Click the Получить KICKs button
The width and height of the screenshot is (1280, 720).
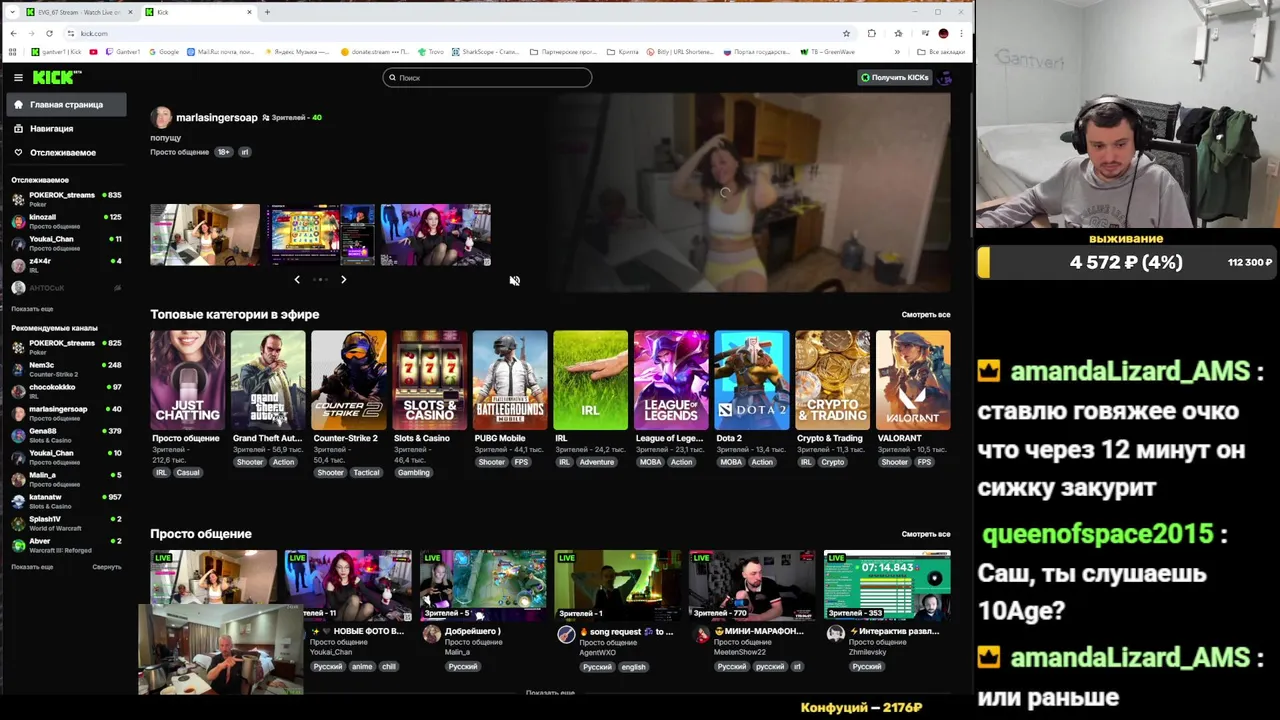895,77
